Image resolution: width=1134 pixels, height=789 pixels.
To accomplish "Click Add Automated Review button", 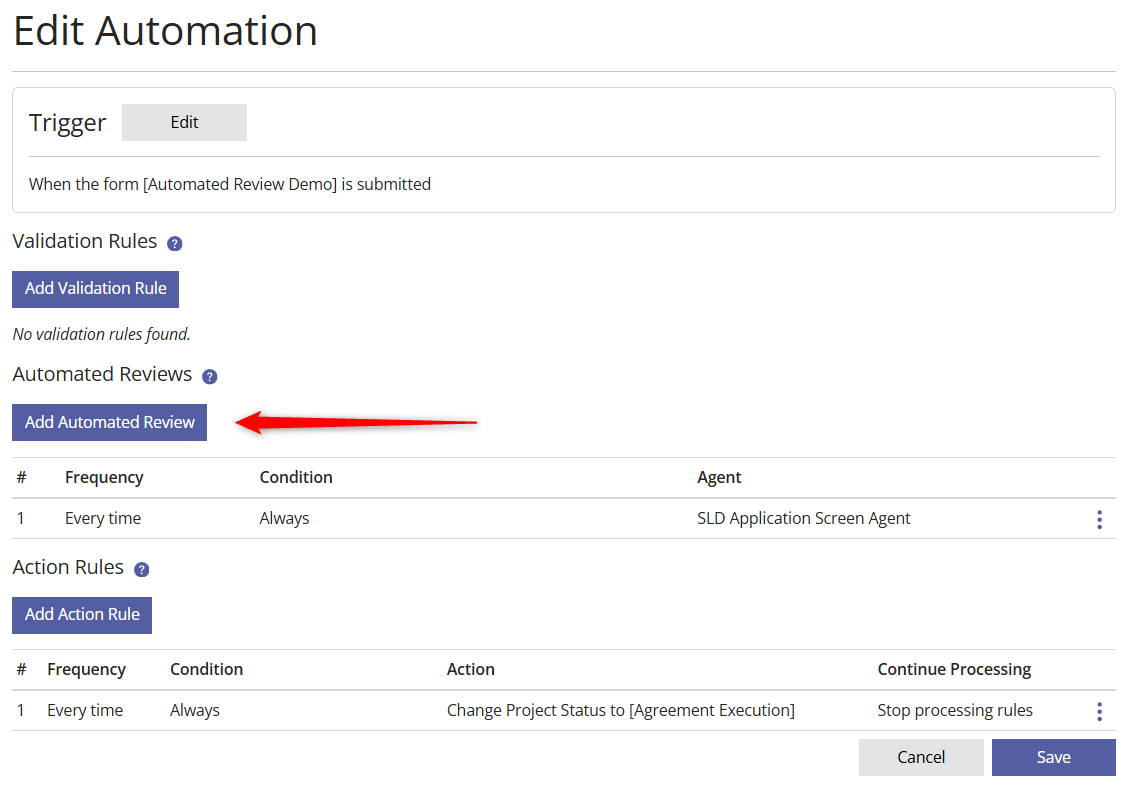I will pyautogui.click(x=109, y=422).
